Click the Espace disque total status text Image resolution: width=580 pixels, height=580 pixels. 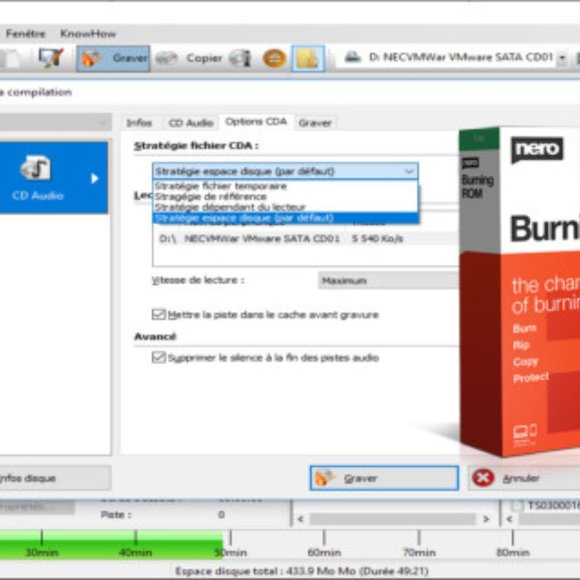[302, 571]
